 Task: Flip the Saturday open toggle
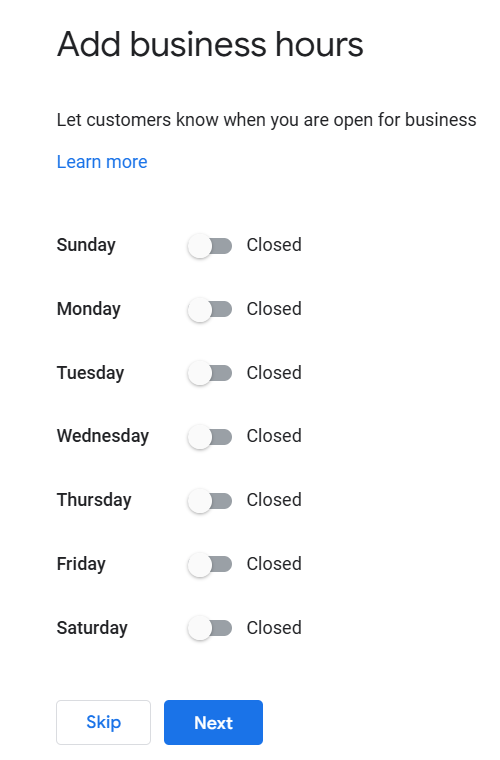(x=210, y=628)
